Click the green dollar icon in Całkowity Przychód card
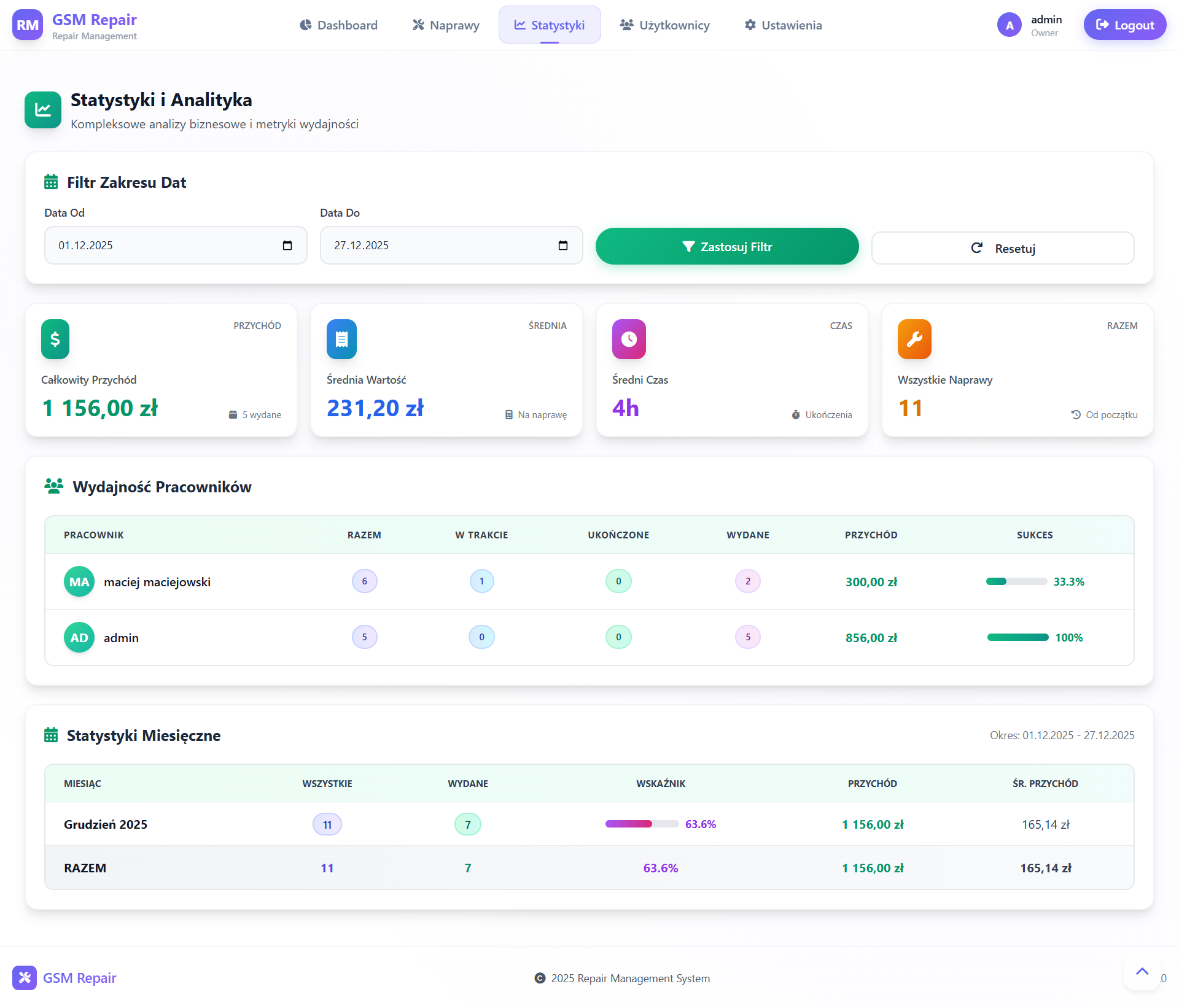Image resolution: width=1179 pixels, height=1008 pixels. click(x=55, y=339)
